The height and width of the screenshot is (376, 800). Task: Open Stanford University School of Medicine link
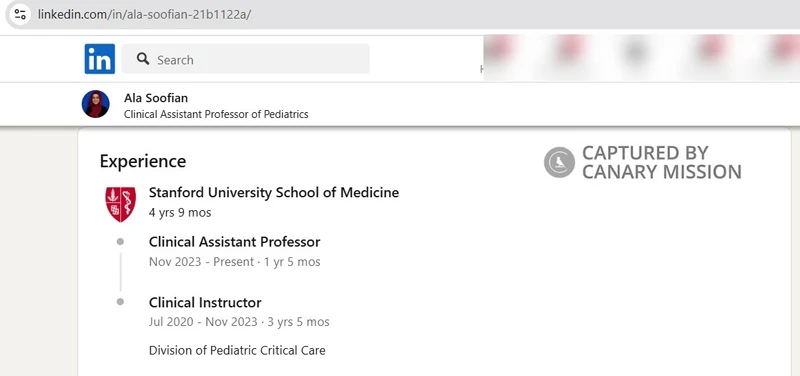[274, 192]
